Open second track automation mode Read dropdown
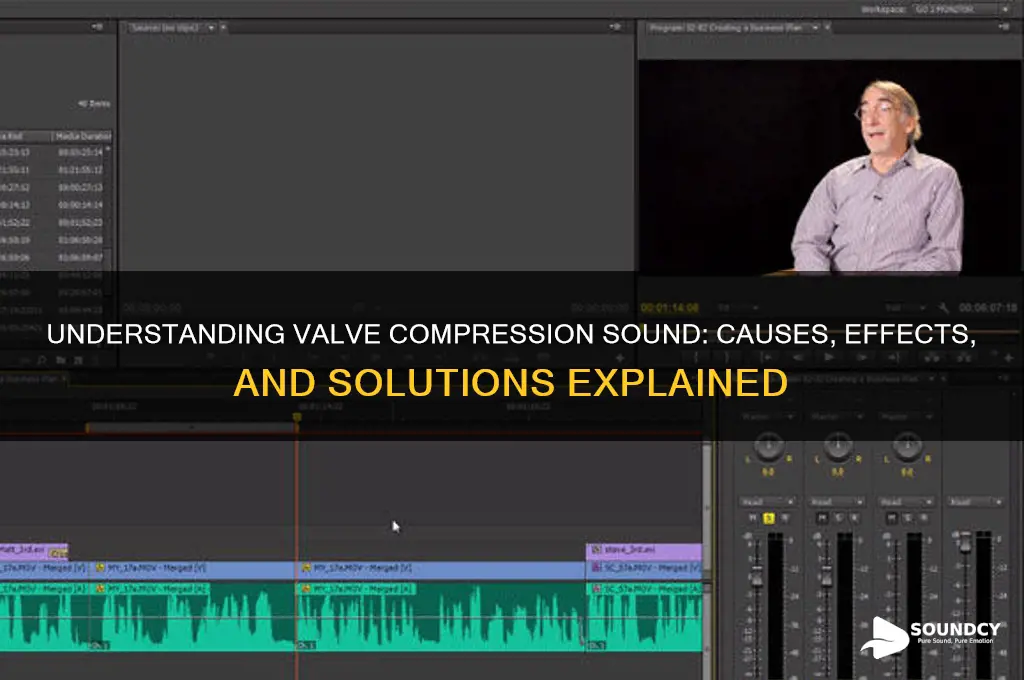The image size is (1024, 680). pos(837,502)
